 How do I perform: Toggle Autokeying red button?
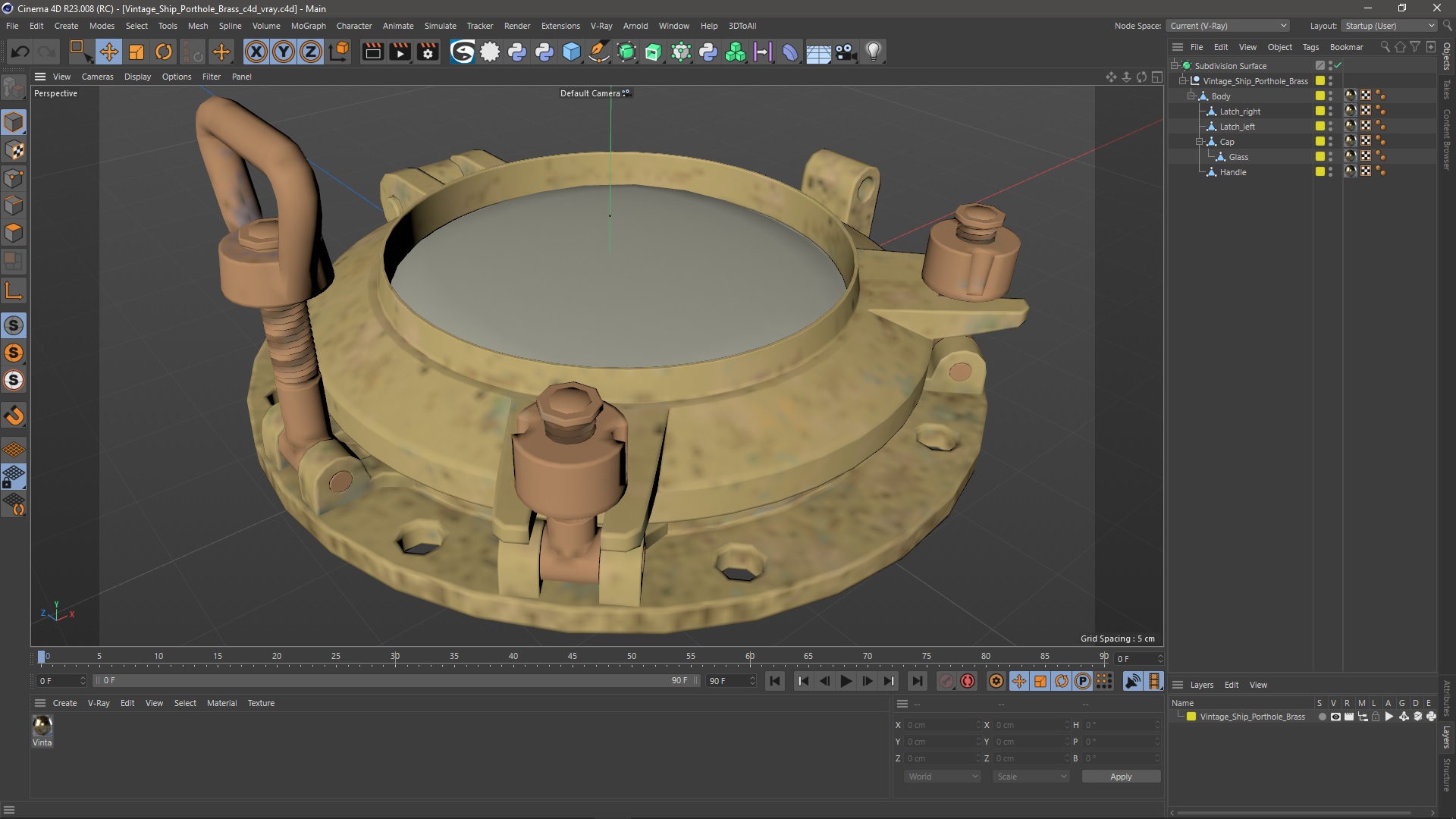[x=968, y=681]
